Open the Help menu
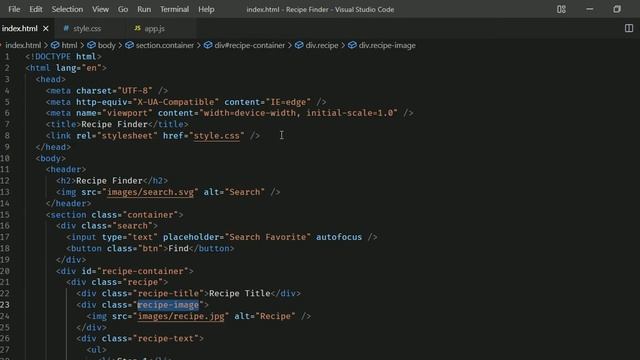This screenshot has height=360, width=640. click(206, 9)
